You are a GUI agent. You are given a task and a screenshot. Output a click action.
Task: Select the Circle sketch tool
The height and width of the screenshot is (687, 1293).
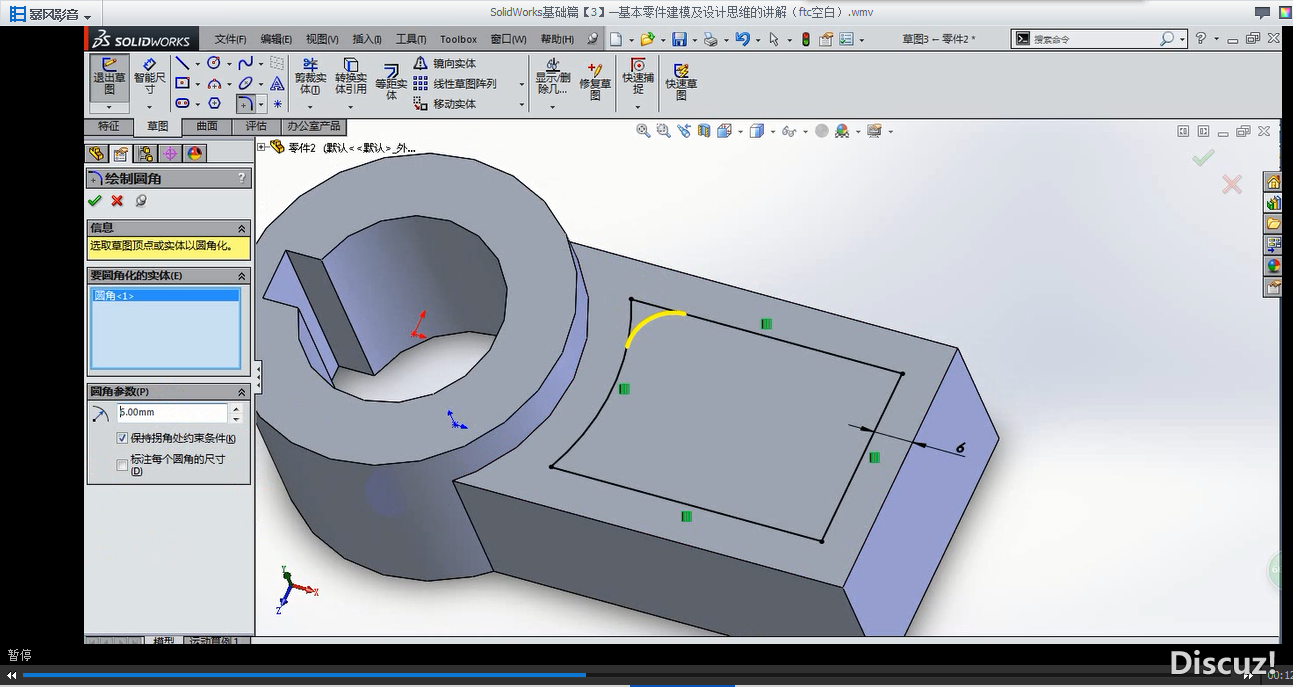tap(213, 63)
